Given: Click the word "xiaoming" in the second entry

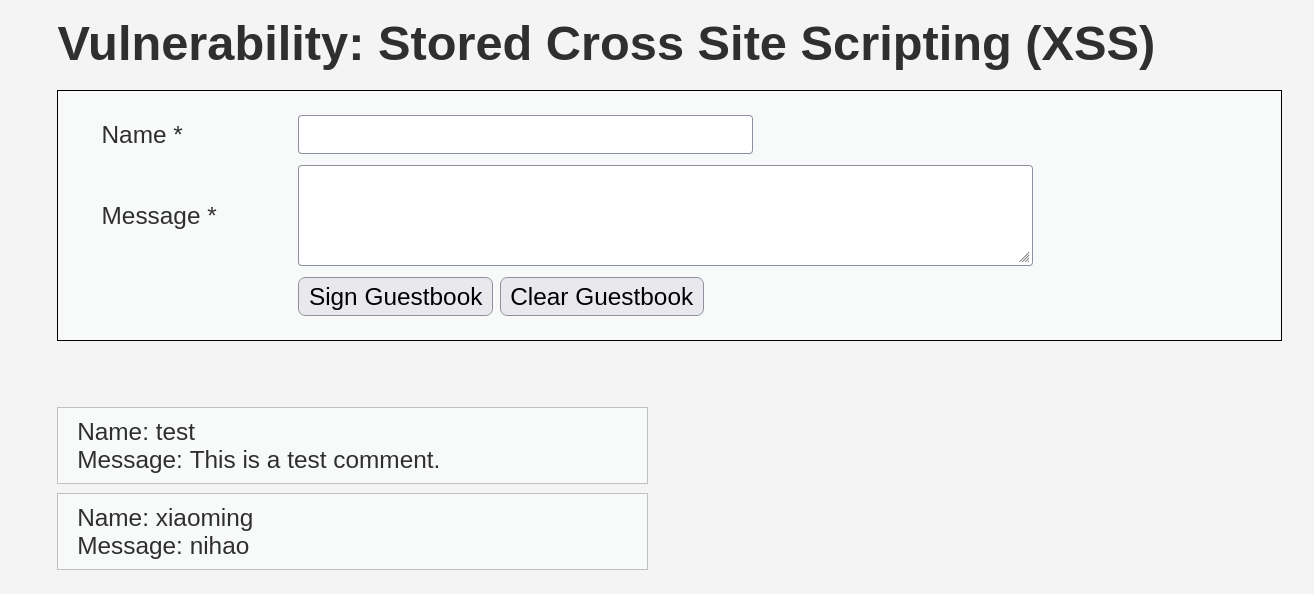Looking at the screenshot, I should (x=204, y=518).
